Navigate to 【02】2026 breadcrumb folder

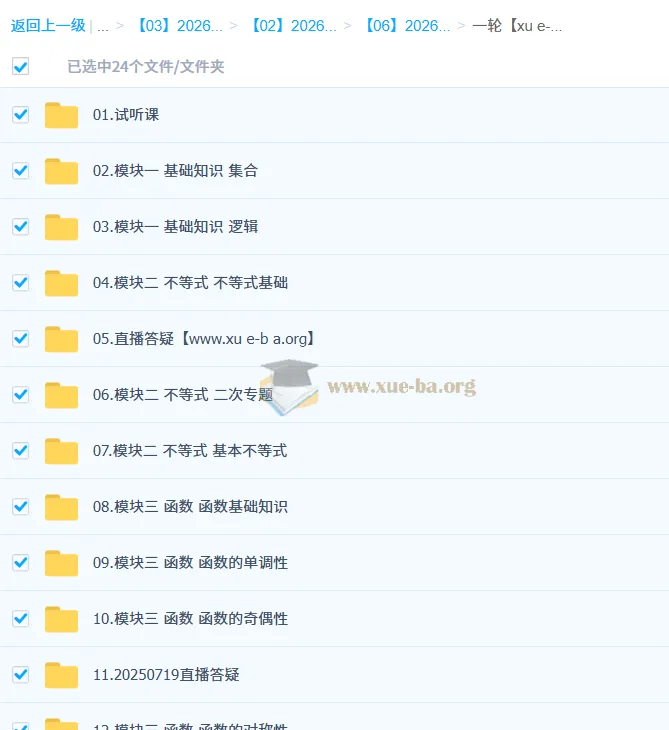click(293, 26)
